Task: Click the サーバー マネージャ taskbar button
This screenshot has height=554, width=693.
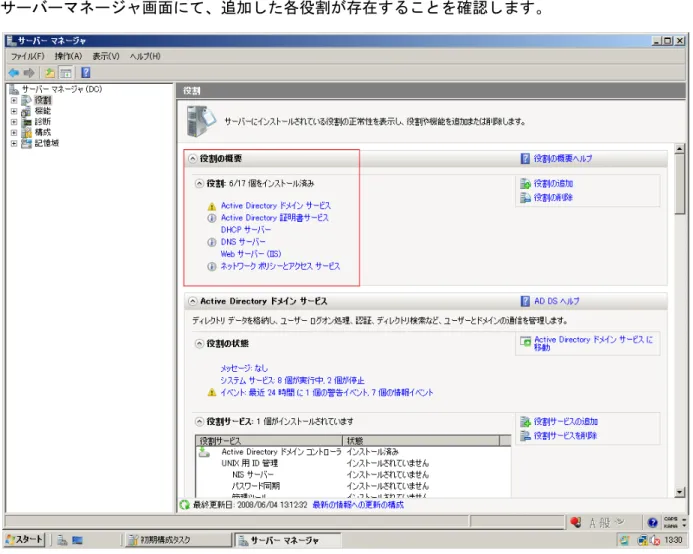Action: (x=287, y=540)
